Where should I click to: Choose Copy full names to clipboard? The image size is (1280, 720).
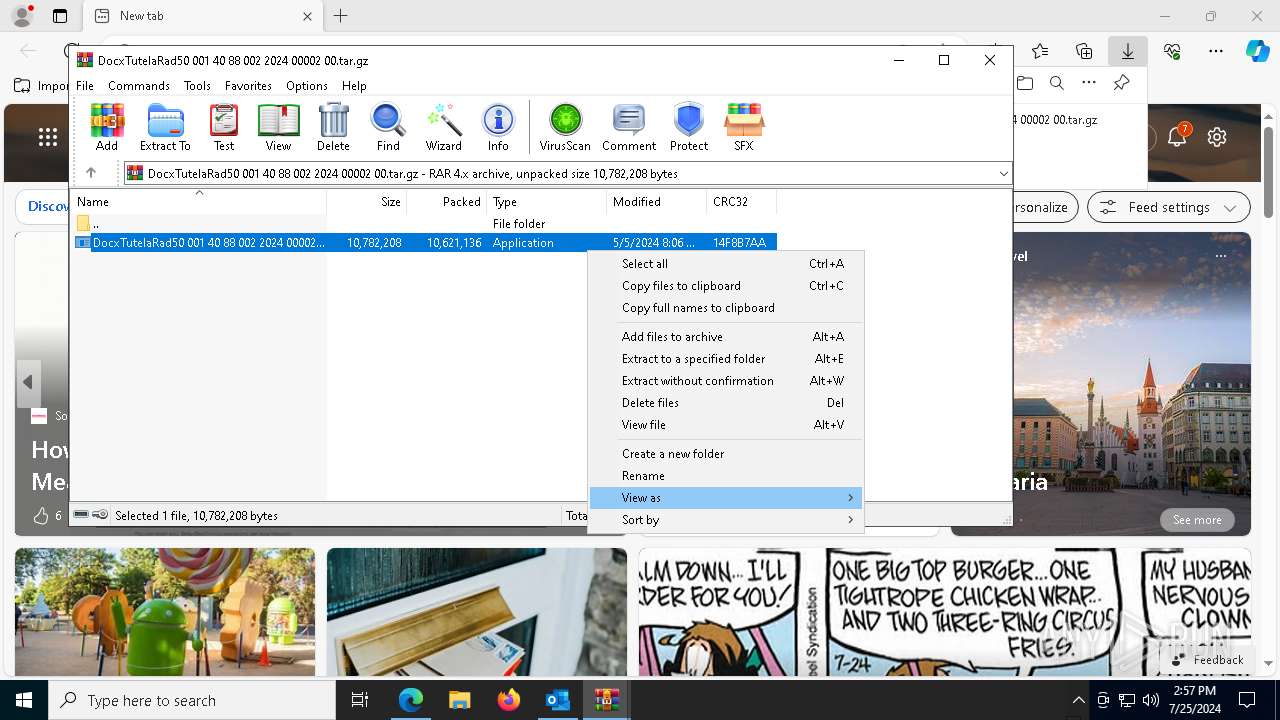click(726, 308)
